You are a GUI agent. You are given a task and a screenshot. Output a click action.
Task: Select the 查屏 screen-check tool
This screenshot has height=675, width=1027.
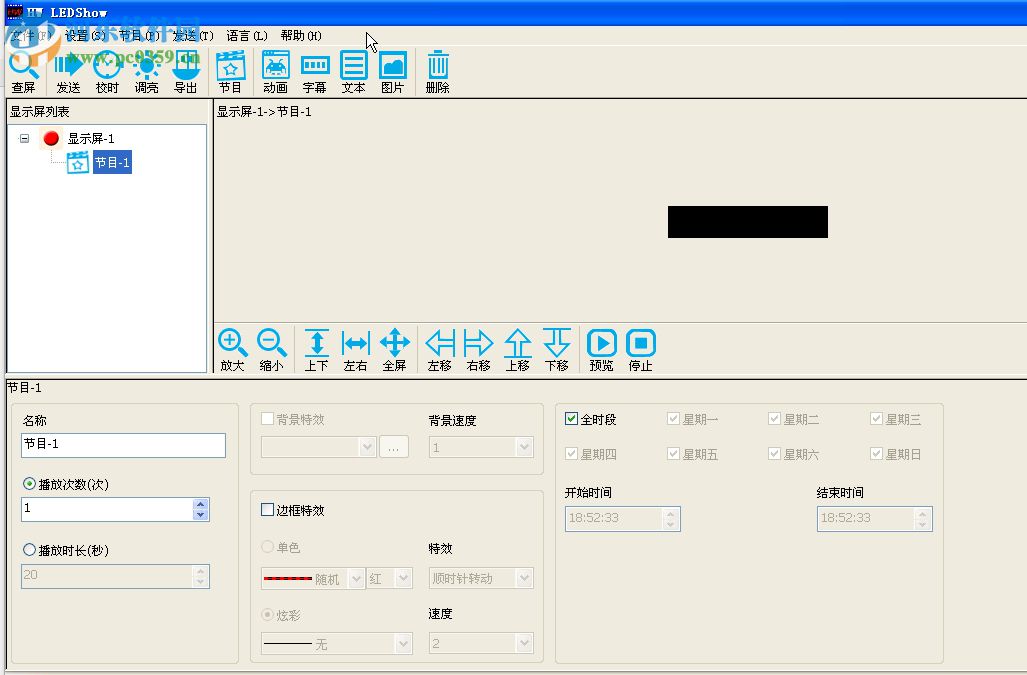click(24, 67)
